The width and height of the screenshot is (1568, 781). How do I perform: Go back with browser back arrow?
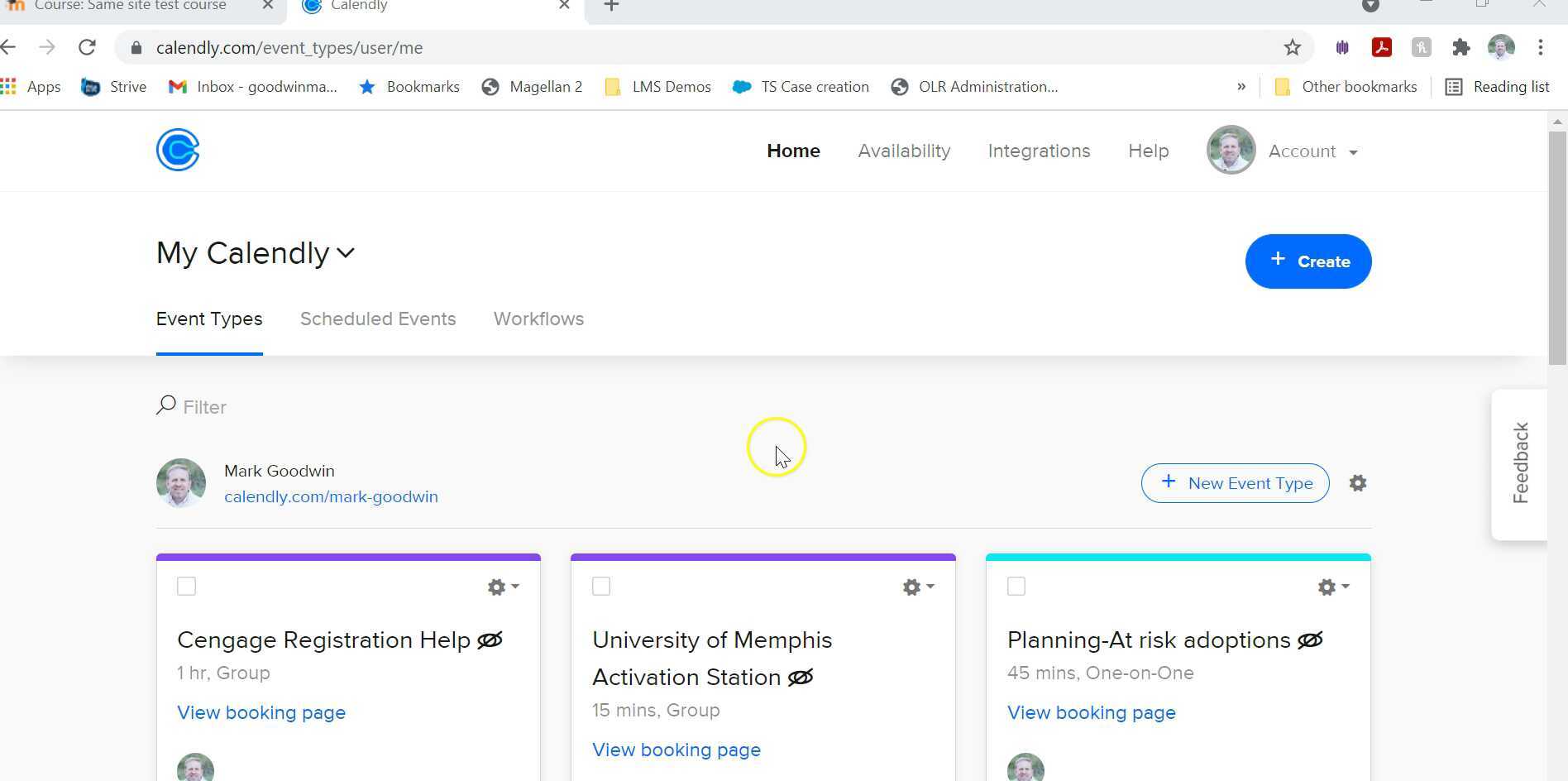(x=8, y=48)
